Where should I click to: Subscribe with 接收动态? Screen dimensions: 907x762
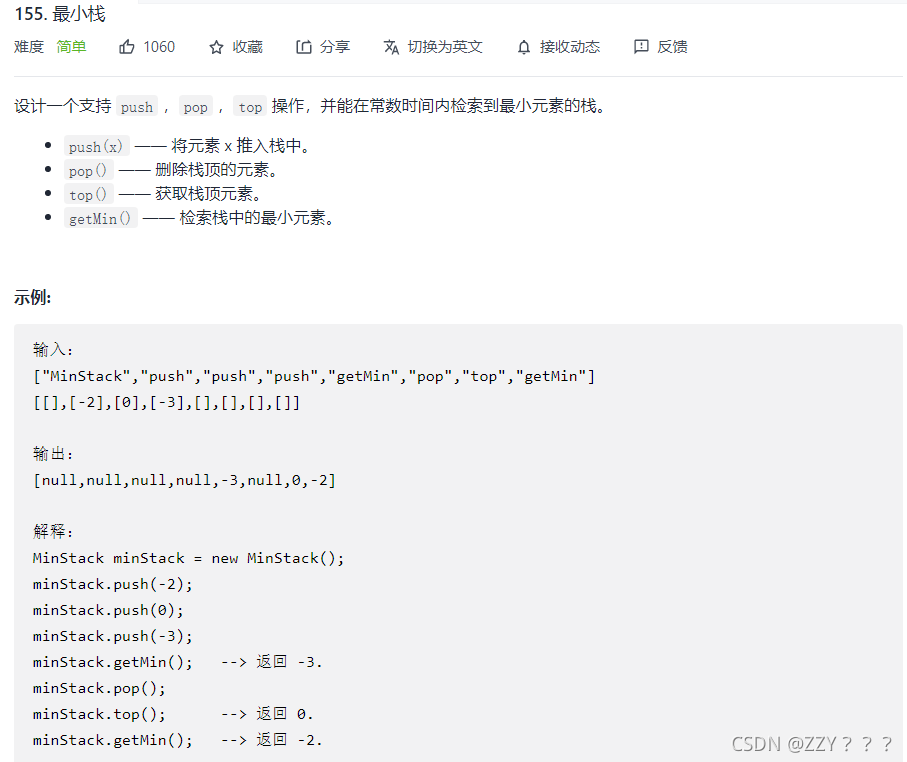tap(570, 47)
